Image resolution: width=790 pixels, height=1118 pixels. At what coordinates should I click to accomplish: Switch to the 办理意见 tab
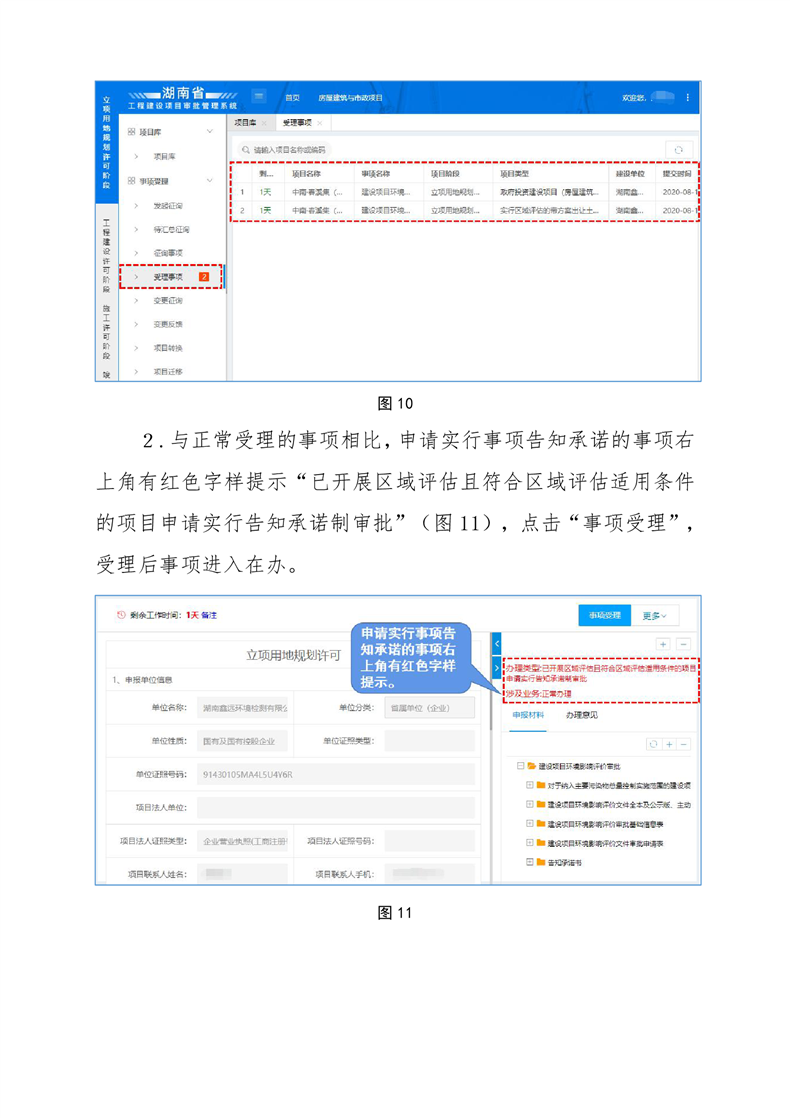click(581, 715)
